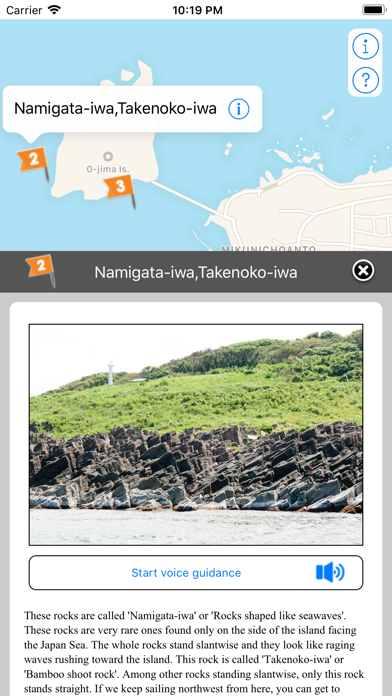Viewport: 392px width, 696px height.
Task: Tap the flag 2 icon in the detail header
Action: [41, 270]
